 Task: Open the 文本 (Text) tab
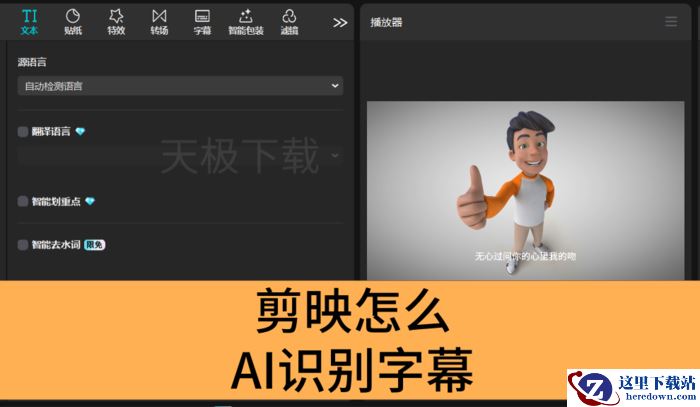[x=29, y=22]
